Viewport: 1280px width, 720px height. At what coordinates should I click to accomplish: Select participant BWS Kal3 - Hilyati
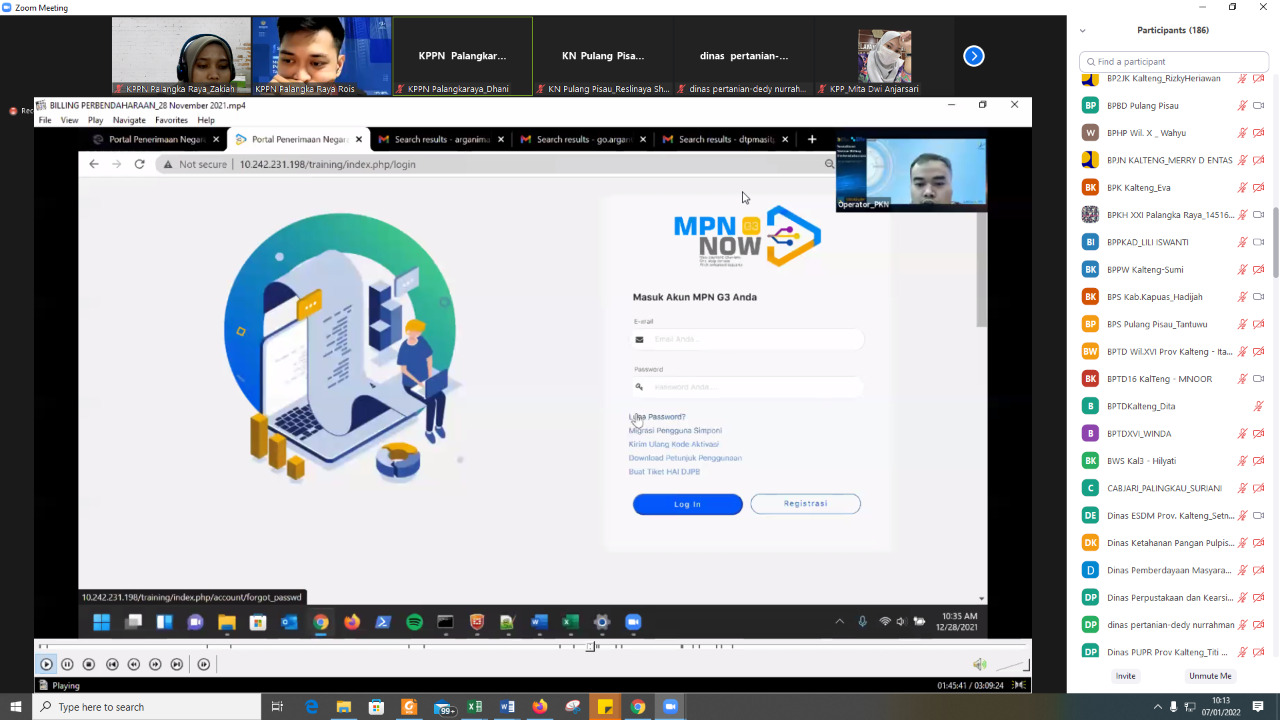[x=1174, y=461]
